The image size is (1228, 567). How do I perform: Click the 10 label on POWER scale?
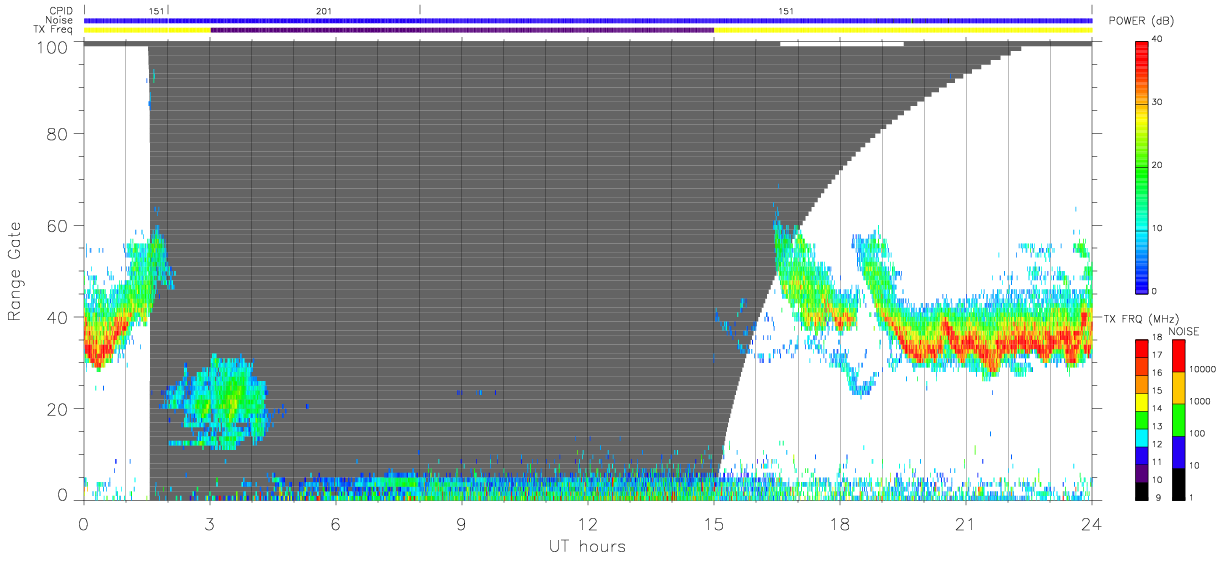pos(1157,229)
